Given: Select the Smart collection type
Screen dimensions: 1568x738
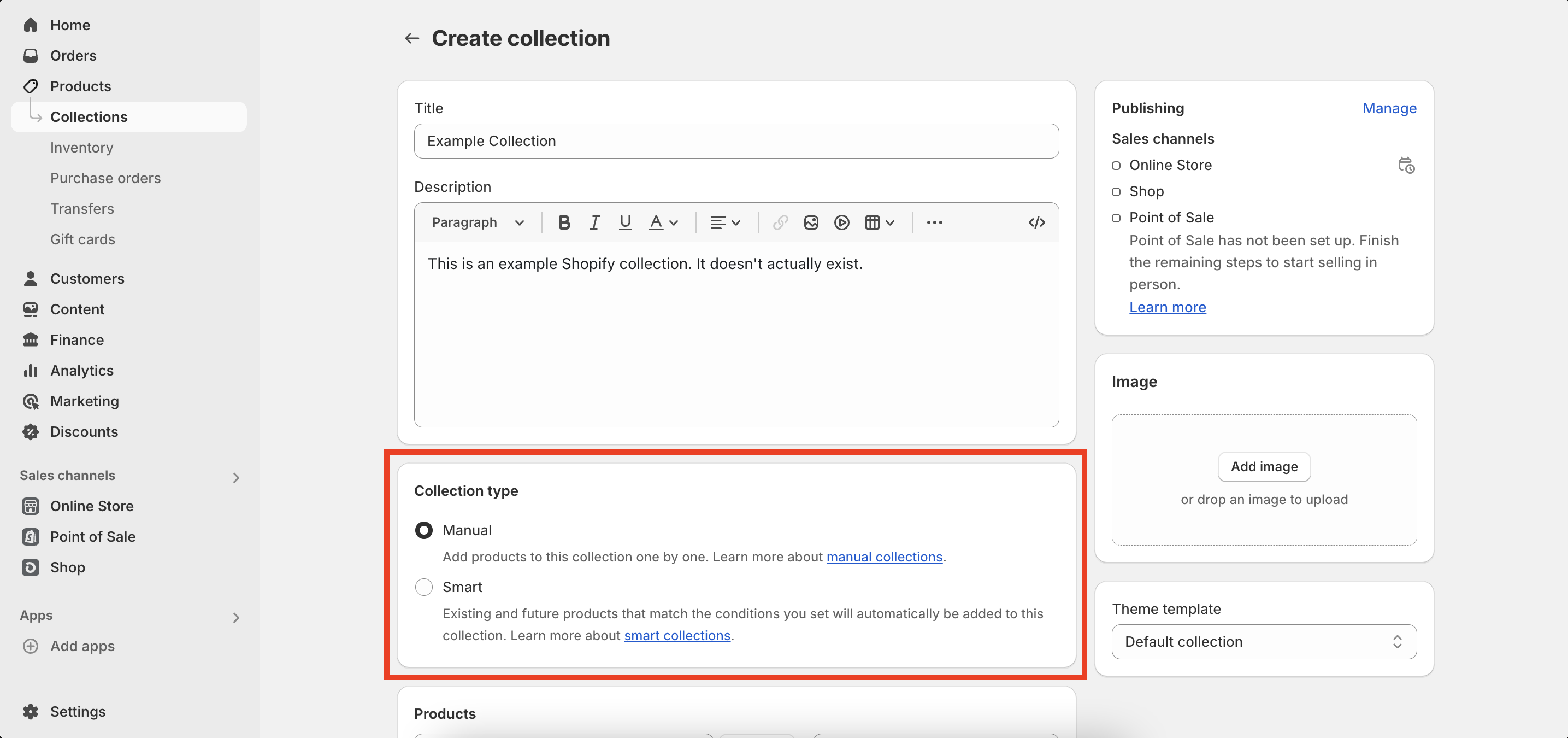Looking at the screenshot, I should click(x=423, y=587).
